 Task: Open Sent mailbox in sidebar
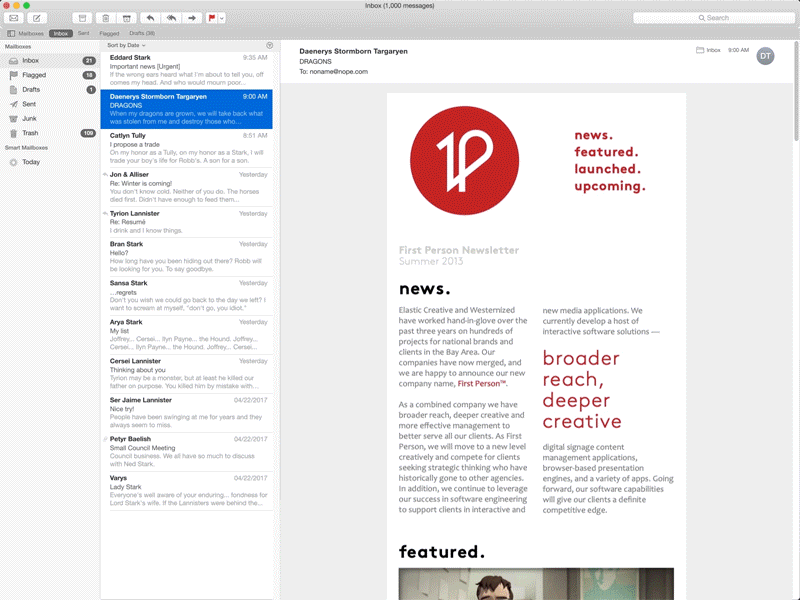point(50,104)
